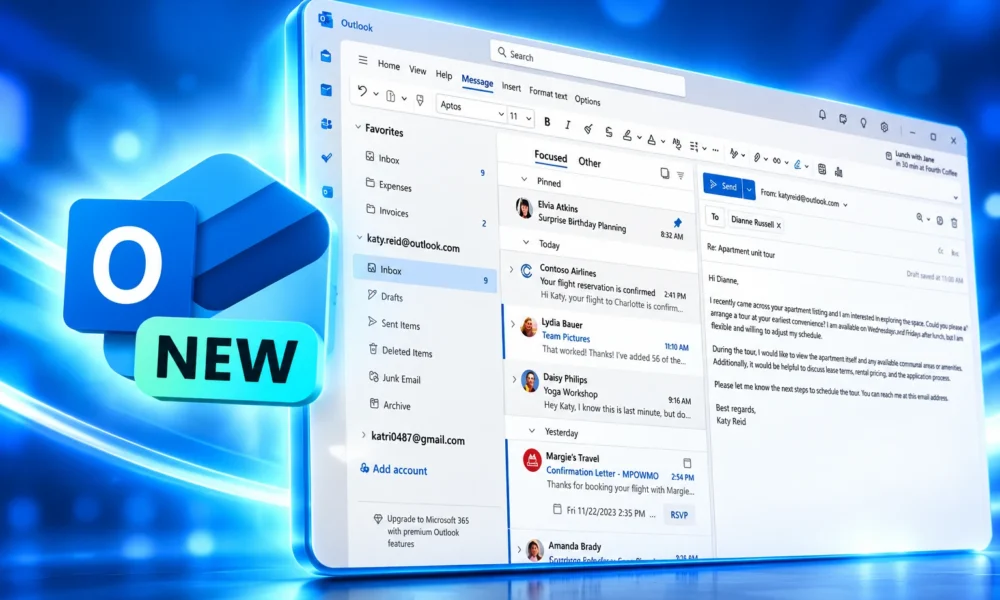Open the To Do checkmark icon

pos(327,157)
